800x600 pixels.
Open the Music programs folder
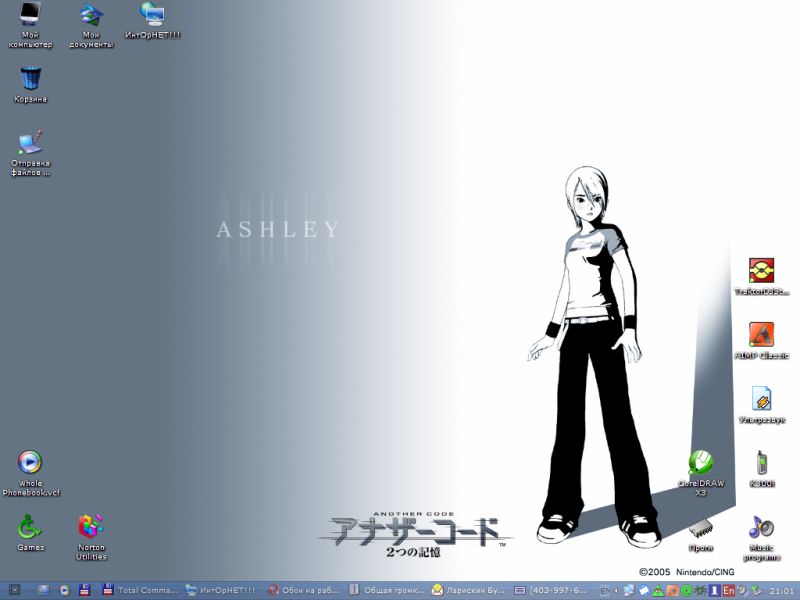pos(762,538)
